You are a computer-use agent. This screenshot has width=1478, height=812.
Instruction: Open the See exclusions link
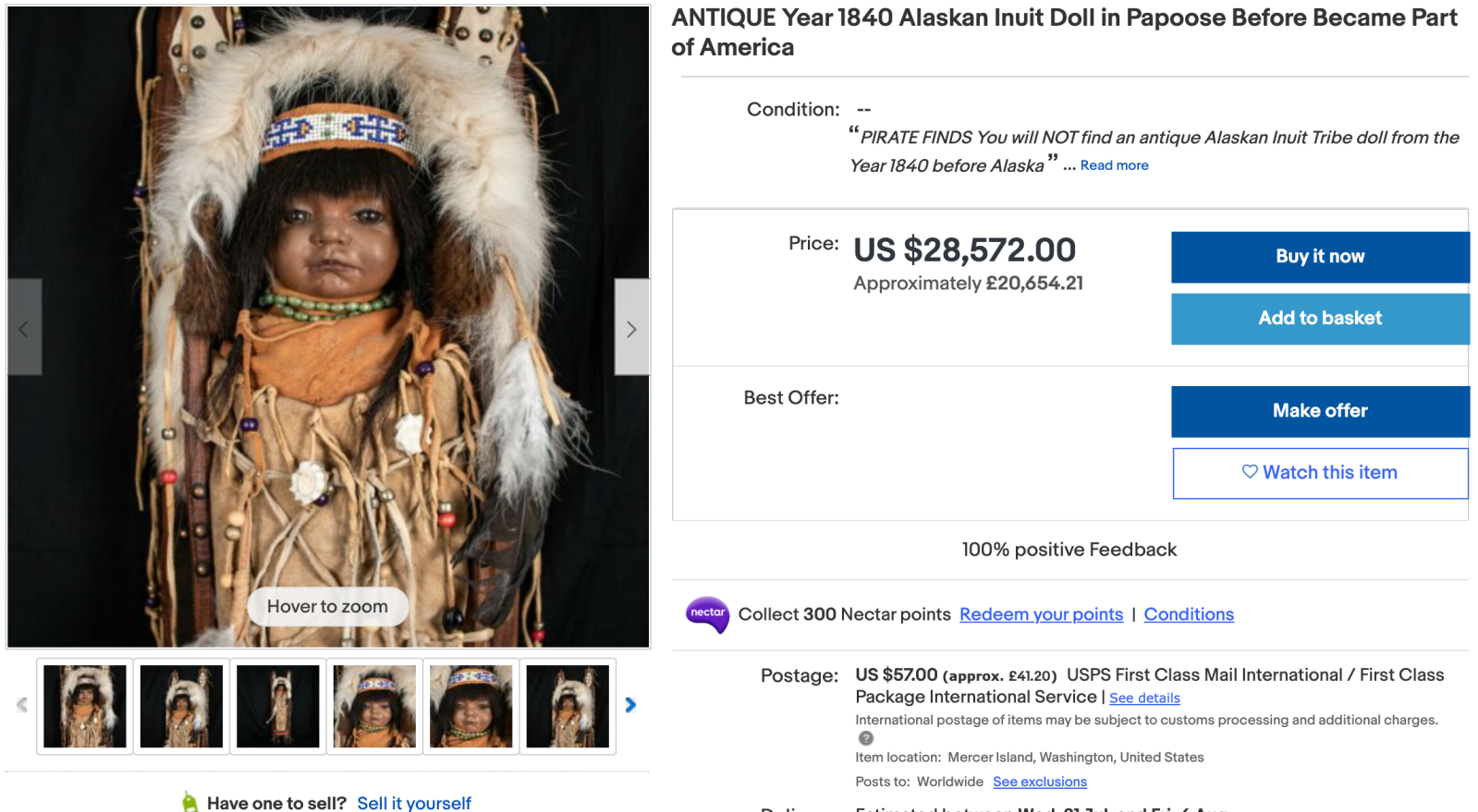[1039, 782]
